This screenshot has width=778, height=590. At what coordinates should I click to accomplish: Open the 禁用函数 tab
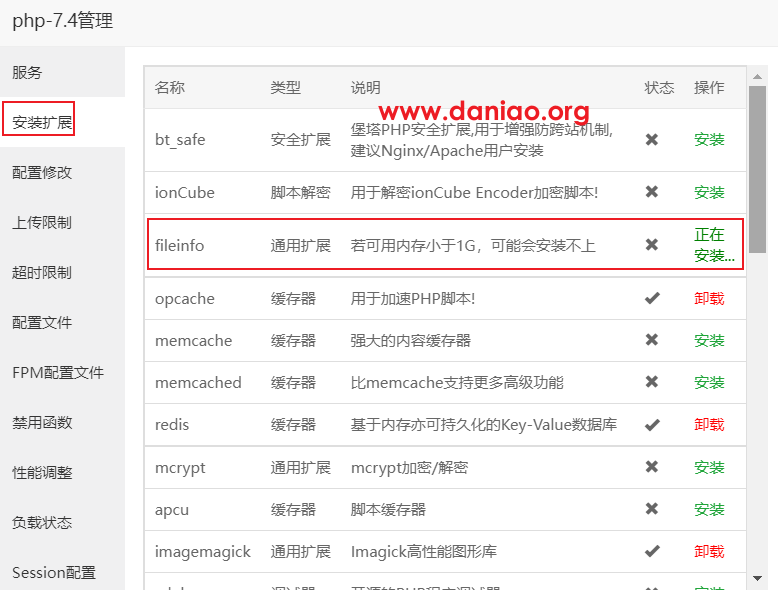coord(42,422)
